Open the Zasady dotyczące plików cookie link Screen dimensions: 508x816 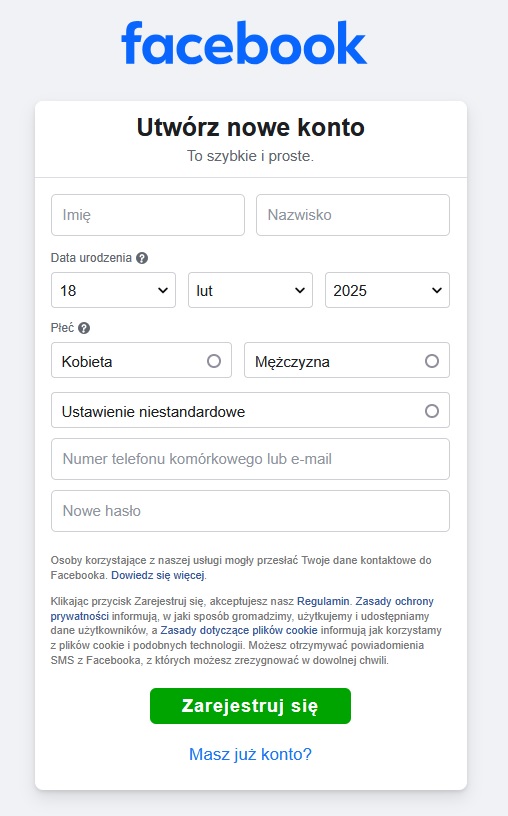239,630
